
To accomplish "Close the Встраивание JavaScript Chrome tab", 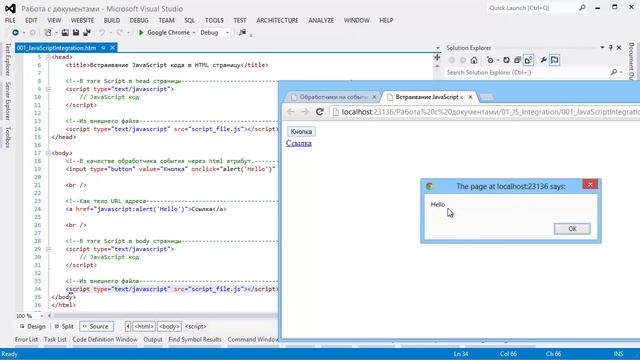I will point(470,97).
